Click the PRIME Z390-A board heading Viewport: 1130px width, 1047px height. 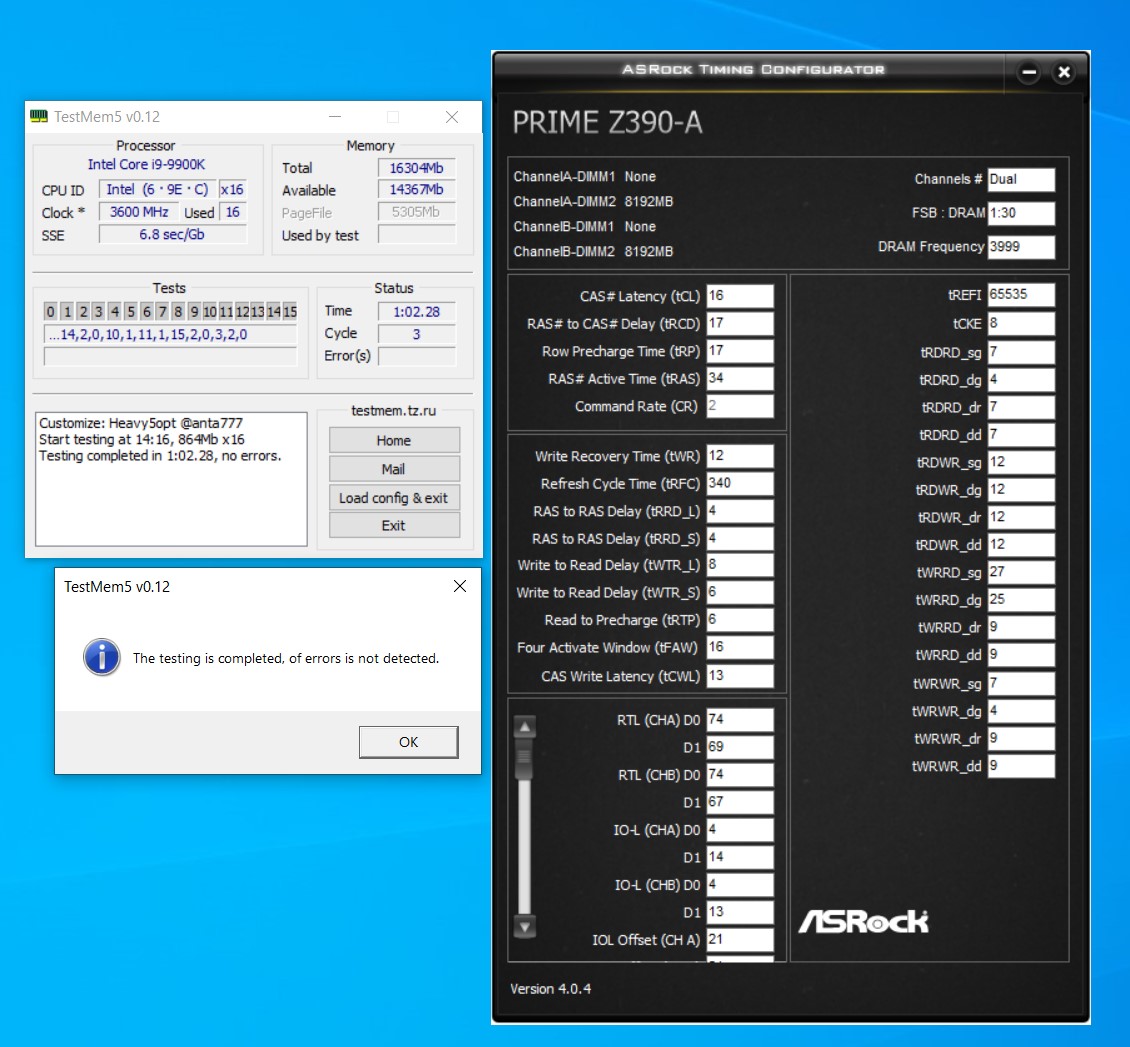607,122
